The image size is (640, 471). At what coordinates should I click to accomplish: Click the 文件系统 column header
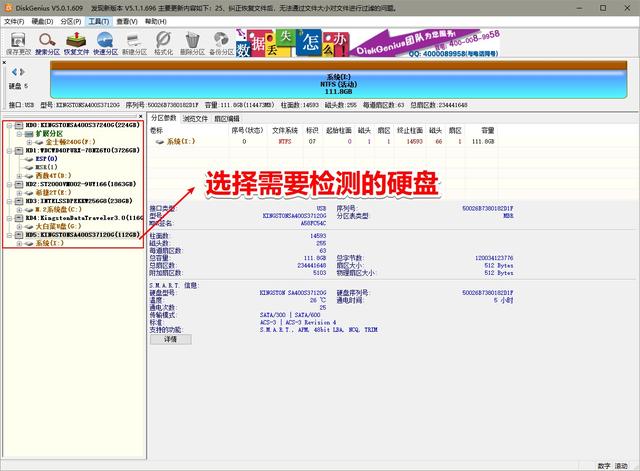tap(285, 131)
